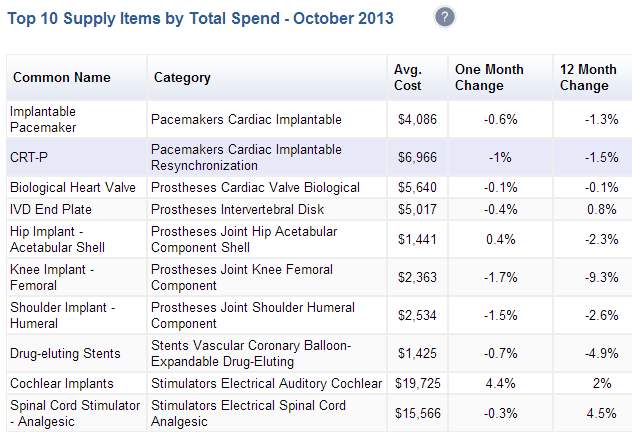The image size is (632, 437).
Task: Sort by One Month Change header
Action: click(x=489, y=77)
